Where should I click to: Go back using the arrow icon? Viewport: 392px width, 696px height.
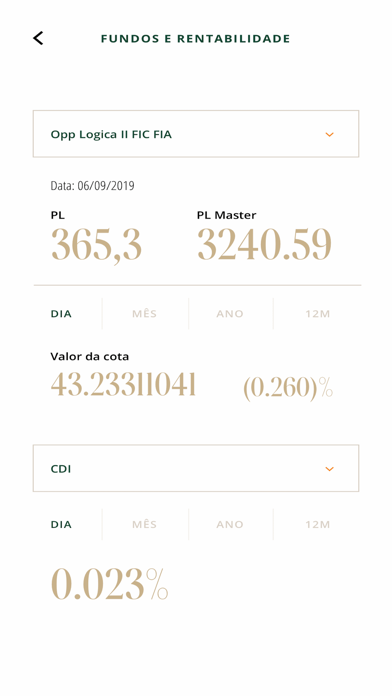[x=38, y=38]
